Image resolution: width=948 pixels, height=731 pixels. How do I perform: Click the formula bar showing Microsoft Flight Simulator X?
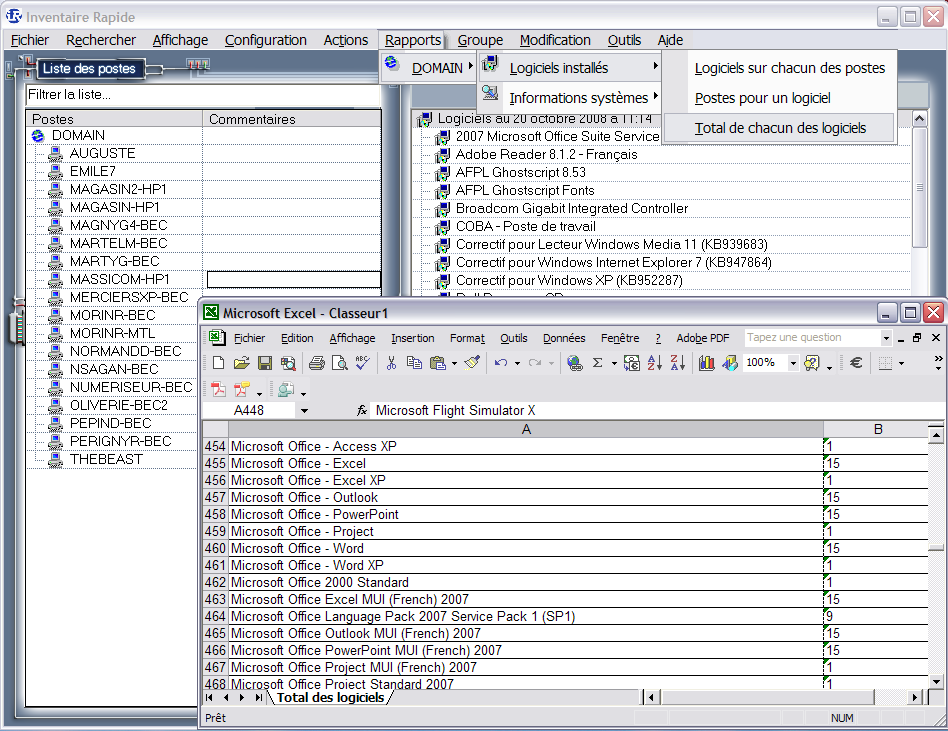coord(657,411)
